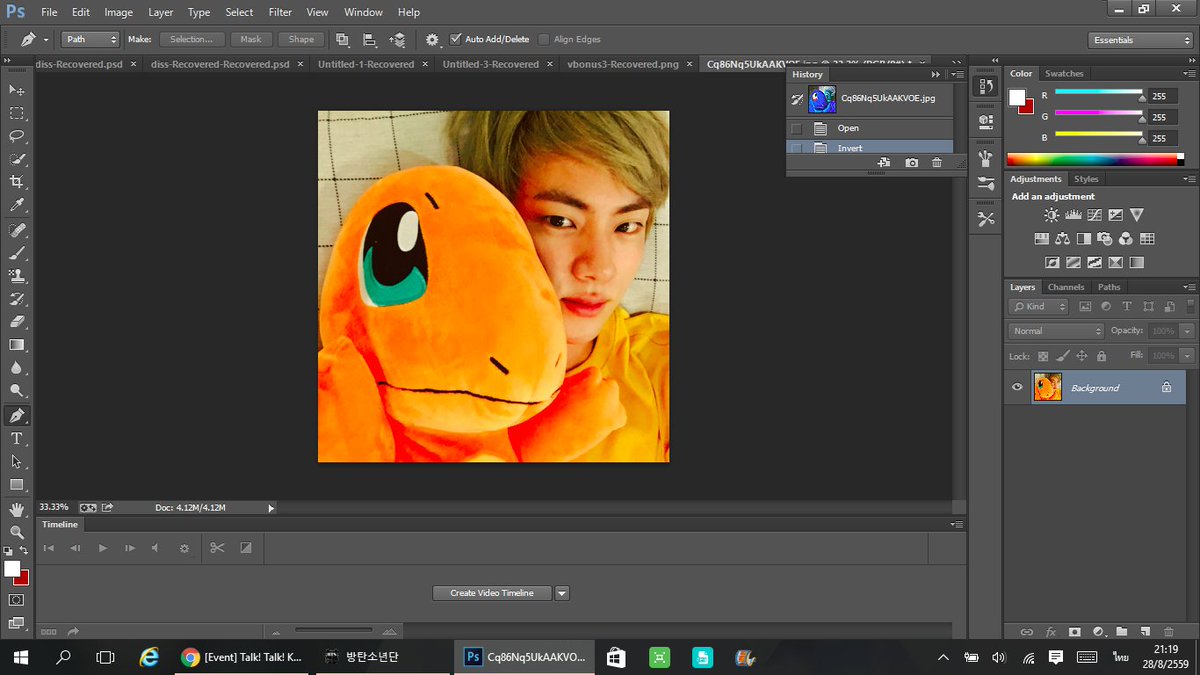Open the Opacity dropdown arrow
Screen dimensions: 1200x675
(x=1187, y=331)
